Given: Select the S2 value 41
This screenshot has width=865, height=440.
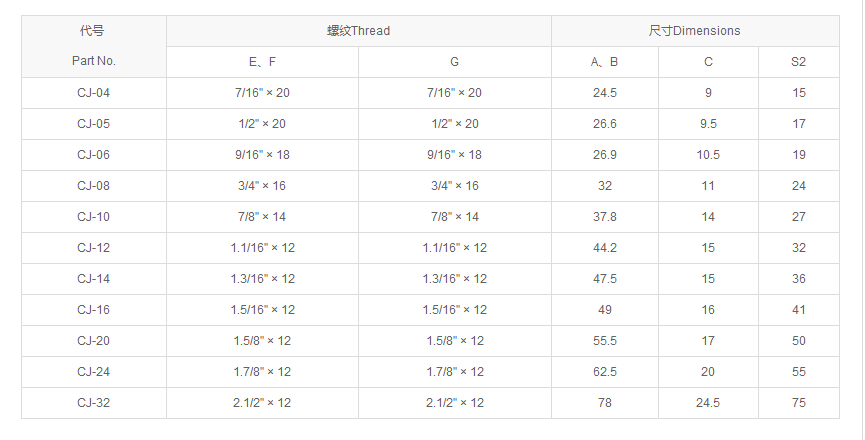Looking at the screenshot, I should click(x=798, y=310).
